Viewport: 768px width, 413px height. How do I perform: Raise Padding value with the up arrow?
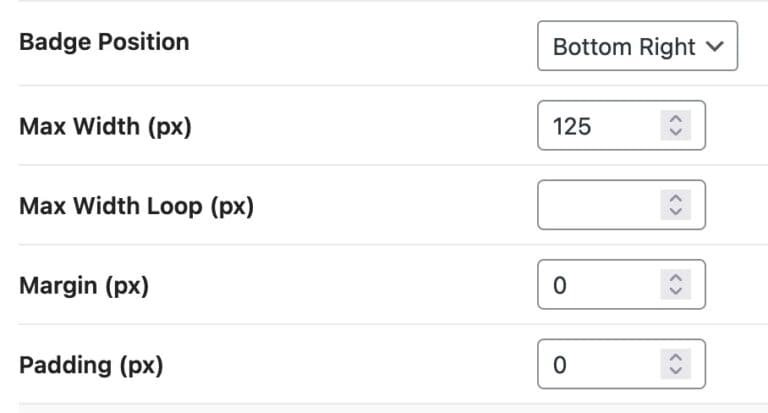[x=676, y=359]
